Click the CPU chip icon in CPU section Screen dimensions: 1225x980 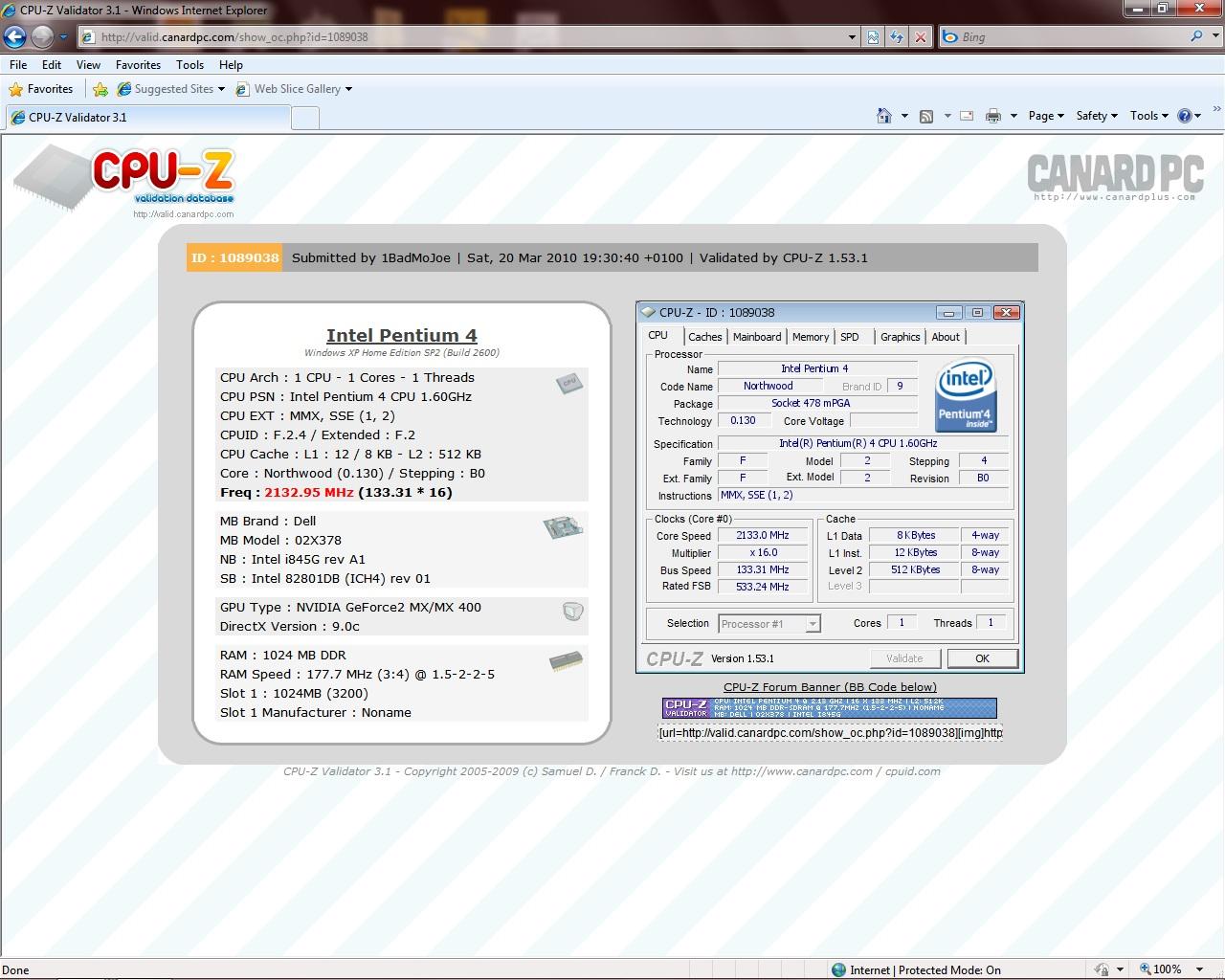tap(569, 383)
